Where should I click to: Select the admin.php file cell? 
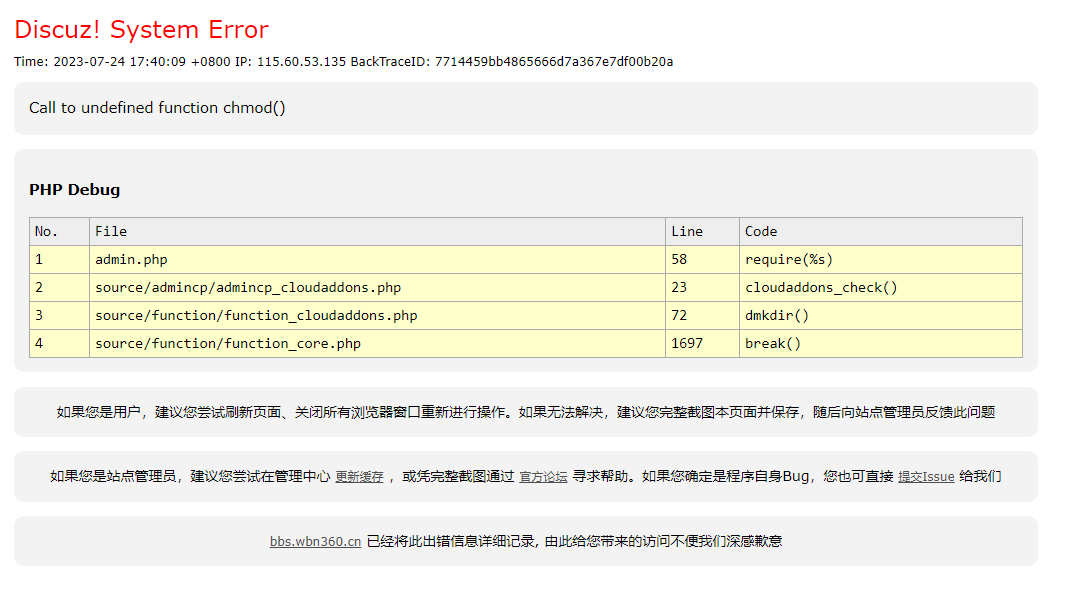131,259
